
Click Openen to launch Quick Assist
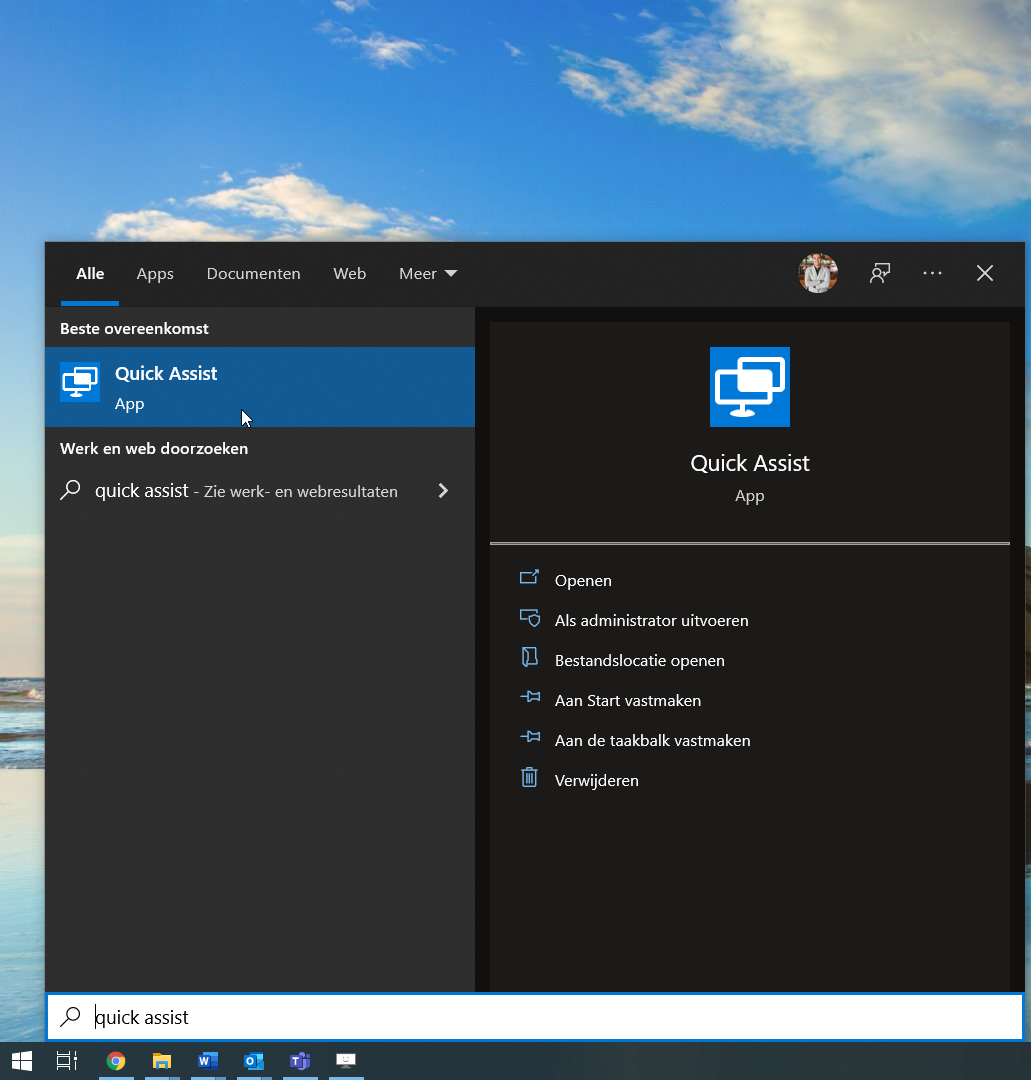(583, 580)
